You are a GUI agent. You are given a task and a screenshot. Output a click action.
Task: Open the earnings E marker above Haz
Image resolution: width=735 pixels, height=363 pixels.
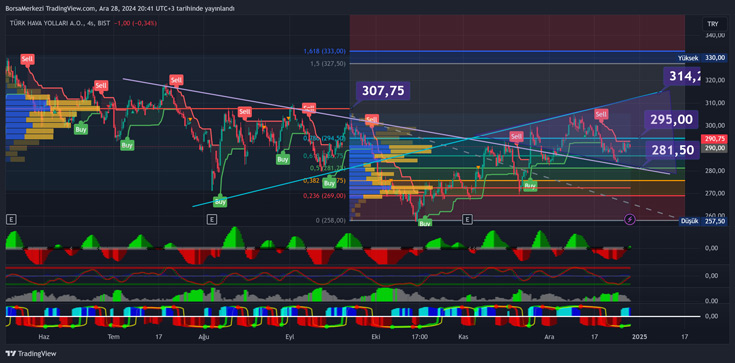click(10, 219)
